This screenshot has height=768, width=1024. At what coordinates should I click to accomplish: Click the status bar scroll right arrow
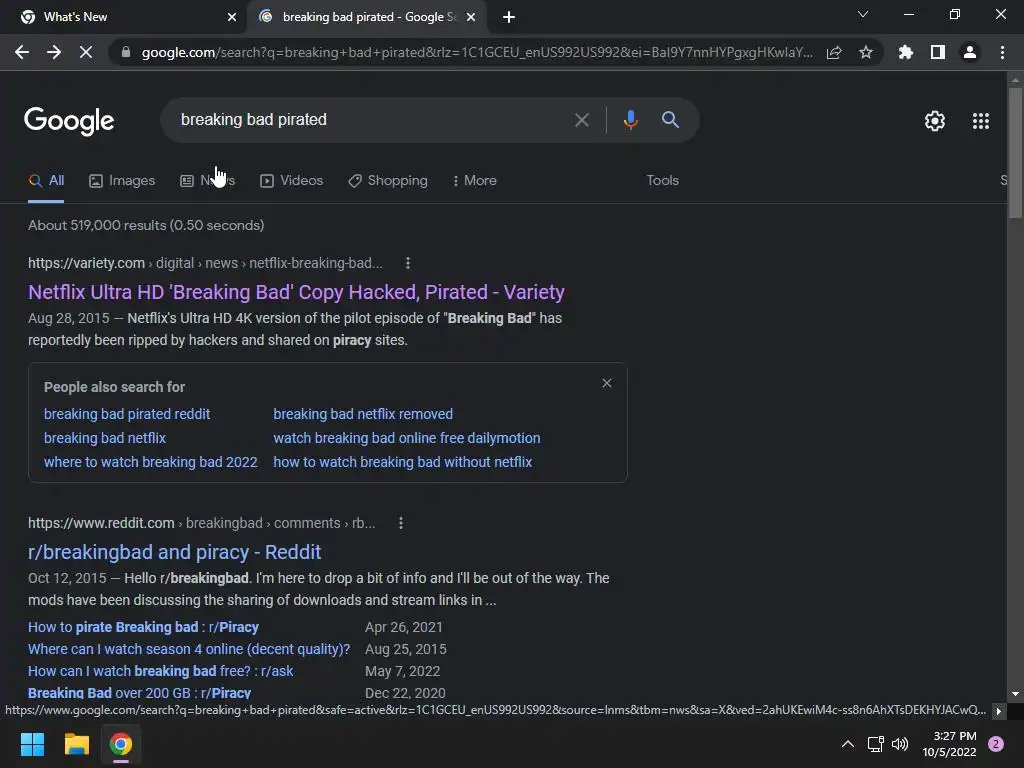[x=998, y=711]
